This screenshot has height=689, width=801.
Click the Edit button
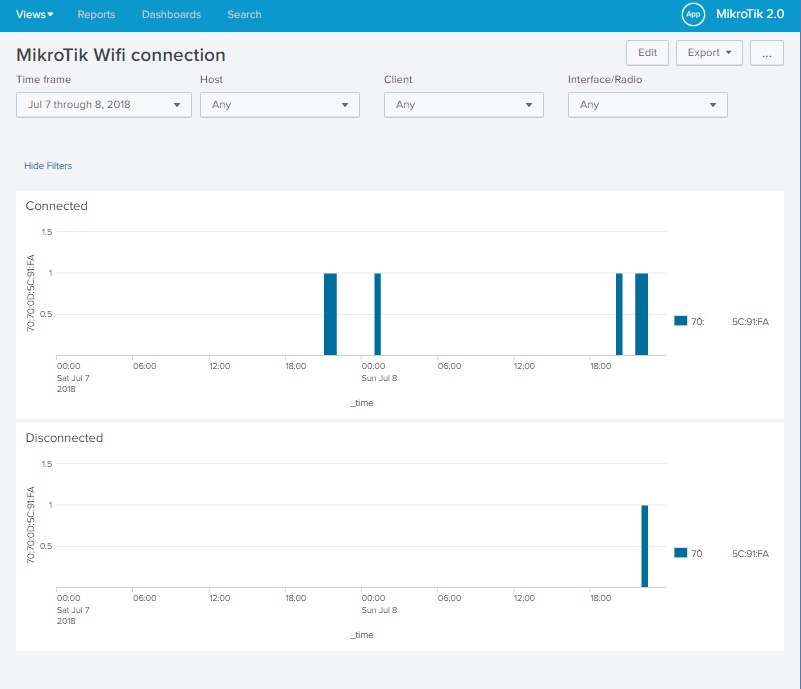click(647, 53)
